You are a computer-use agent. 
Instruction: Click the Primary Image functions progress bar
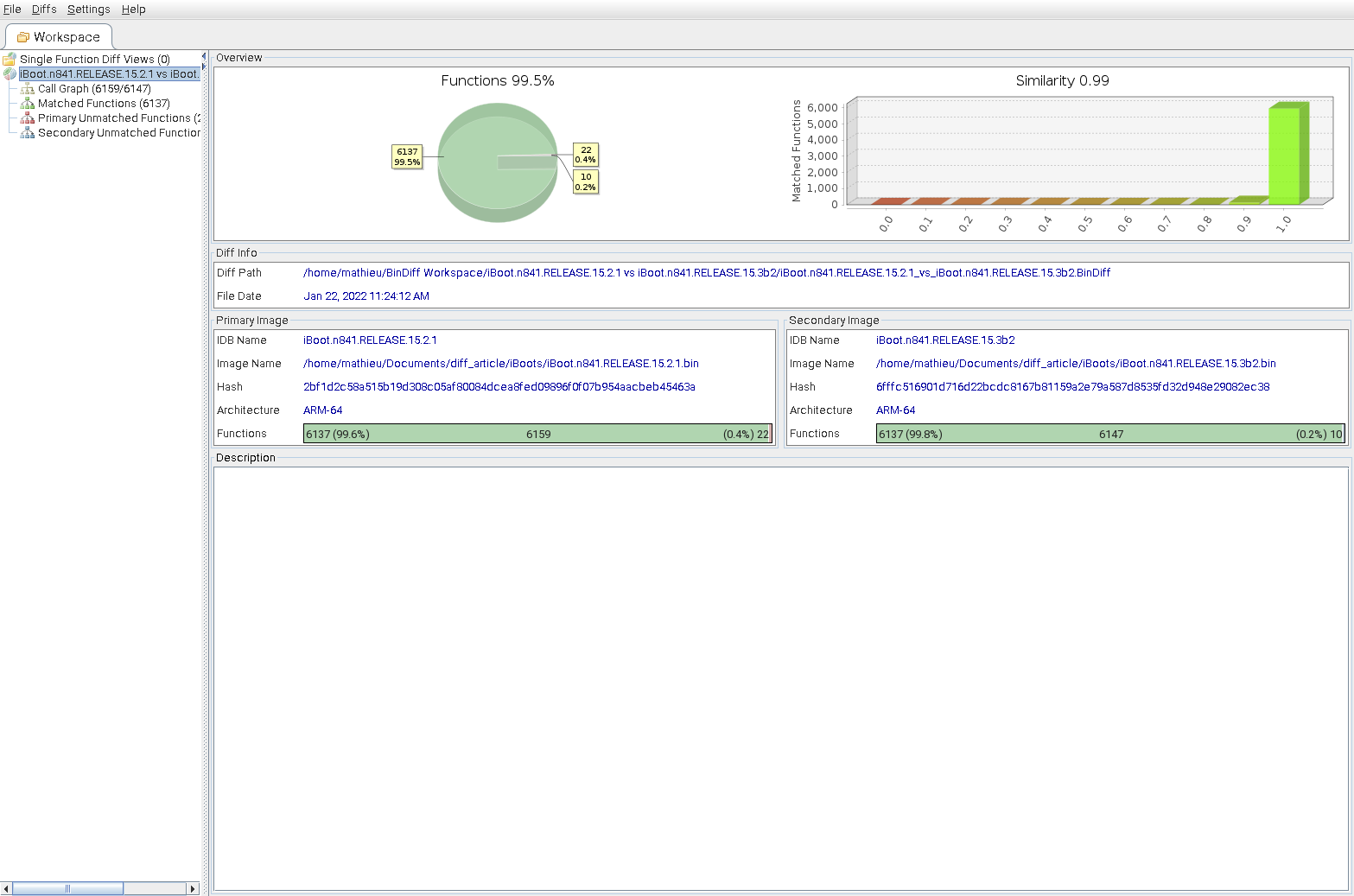(537, 434)
